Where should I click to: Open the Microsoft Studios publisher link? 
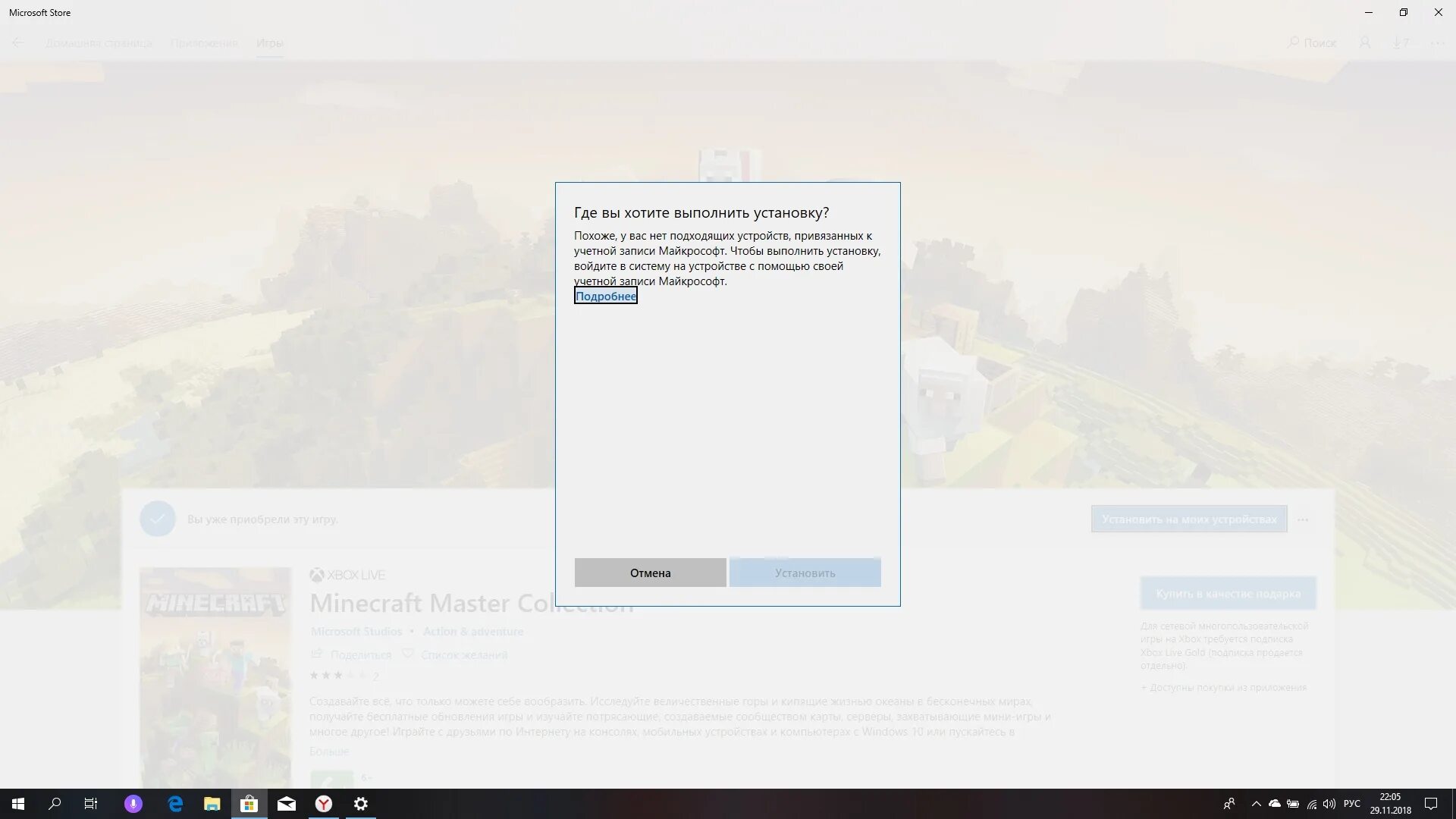(356, 631)
